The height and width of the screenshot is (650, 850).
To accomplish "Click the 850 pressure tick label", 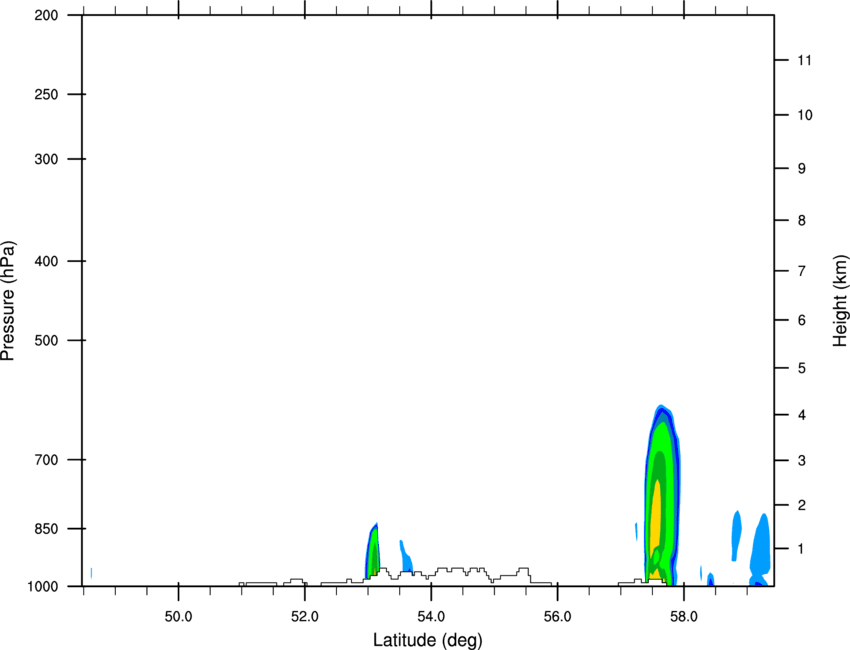I will coord(46,528).
